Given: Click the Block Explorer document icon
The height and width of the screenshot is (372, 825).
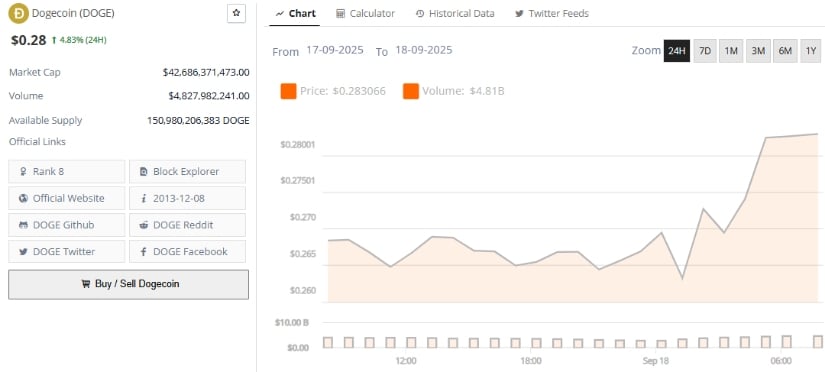Looking at the screenshot, I should (x=144, y=172).
